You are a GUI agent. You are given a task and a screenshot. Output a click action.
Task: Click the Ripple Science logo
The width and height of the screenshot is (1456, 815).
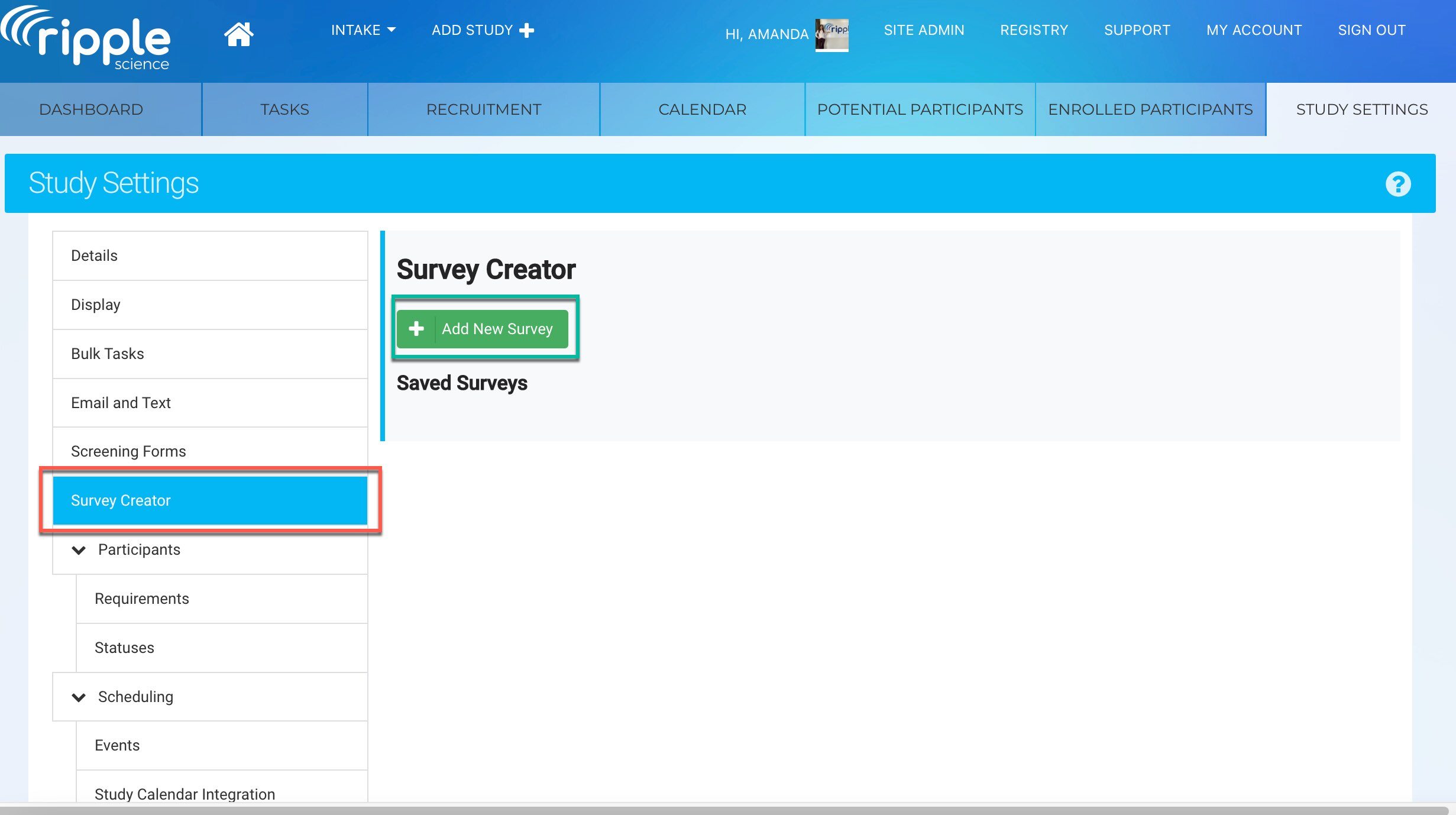pyautogui.click(x=87, y=38)
